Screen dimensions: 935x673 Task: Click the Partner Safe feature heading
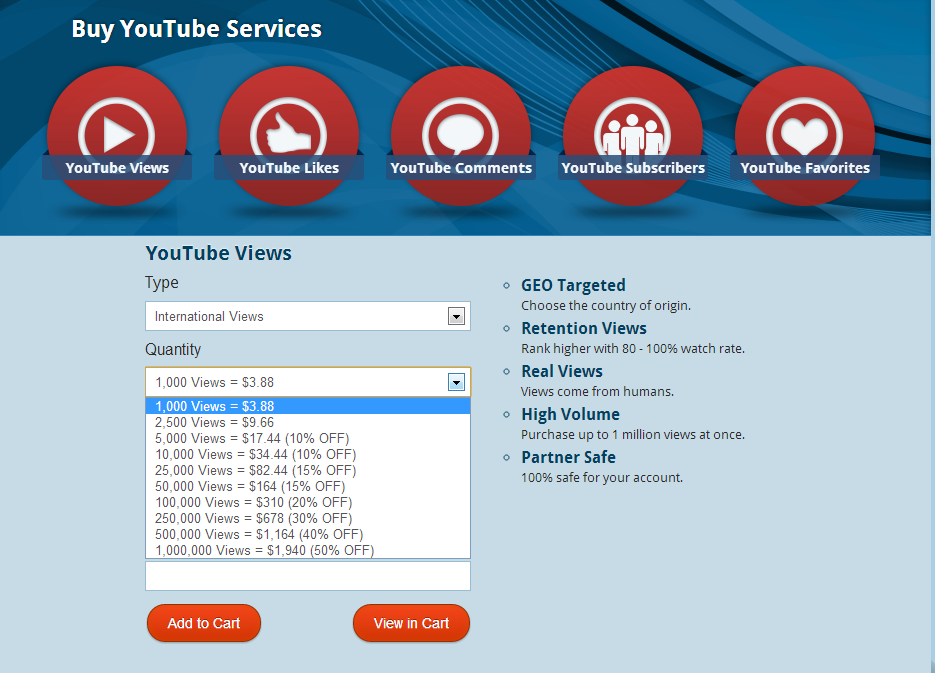pyautogui.click(x=568, y=457)
